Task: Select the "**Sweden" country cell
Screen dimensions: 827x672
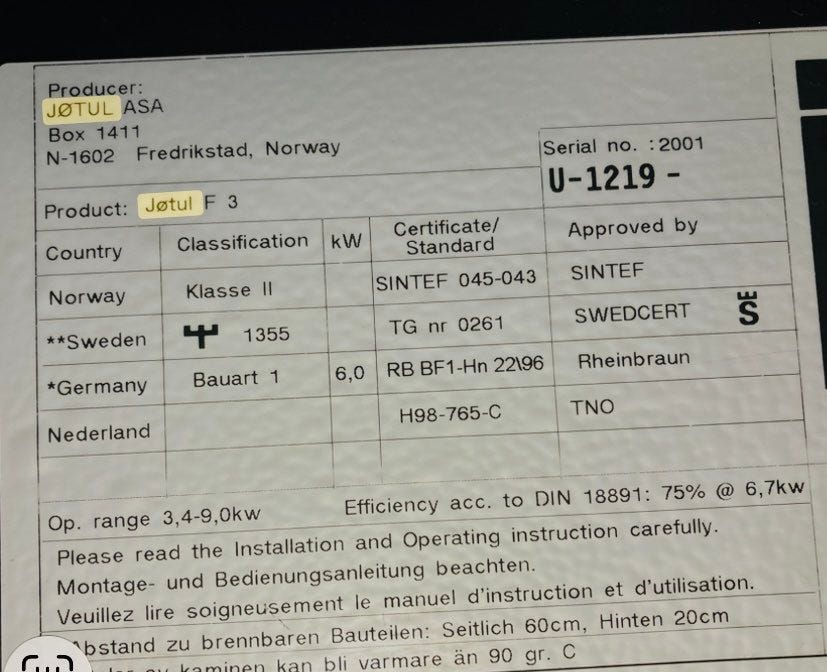Action: pos(97,341)
